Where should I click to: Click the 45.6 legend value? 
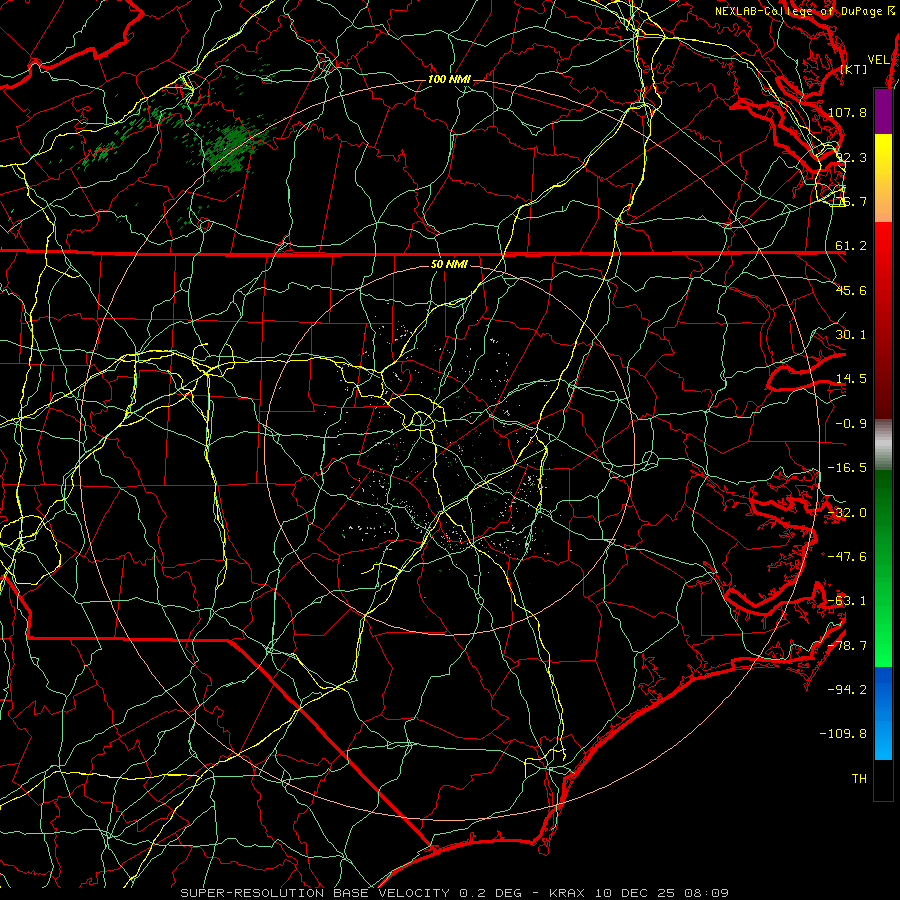coord(851,290)
